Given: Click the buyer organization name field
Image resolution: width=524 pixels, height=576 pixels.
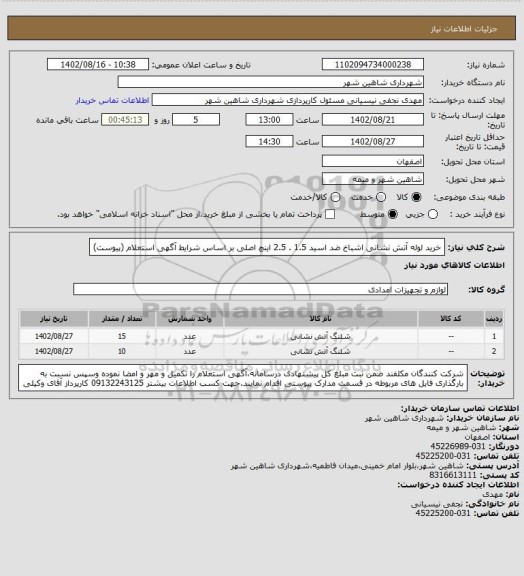Looking at the screenshot, I should click(270, 82).
